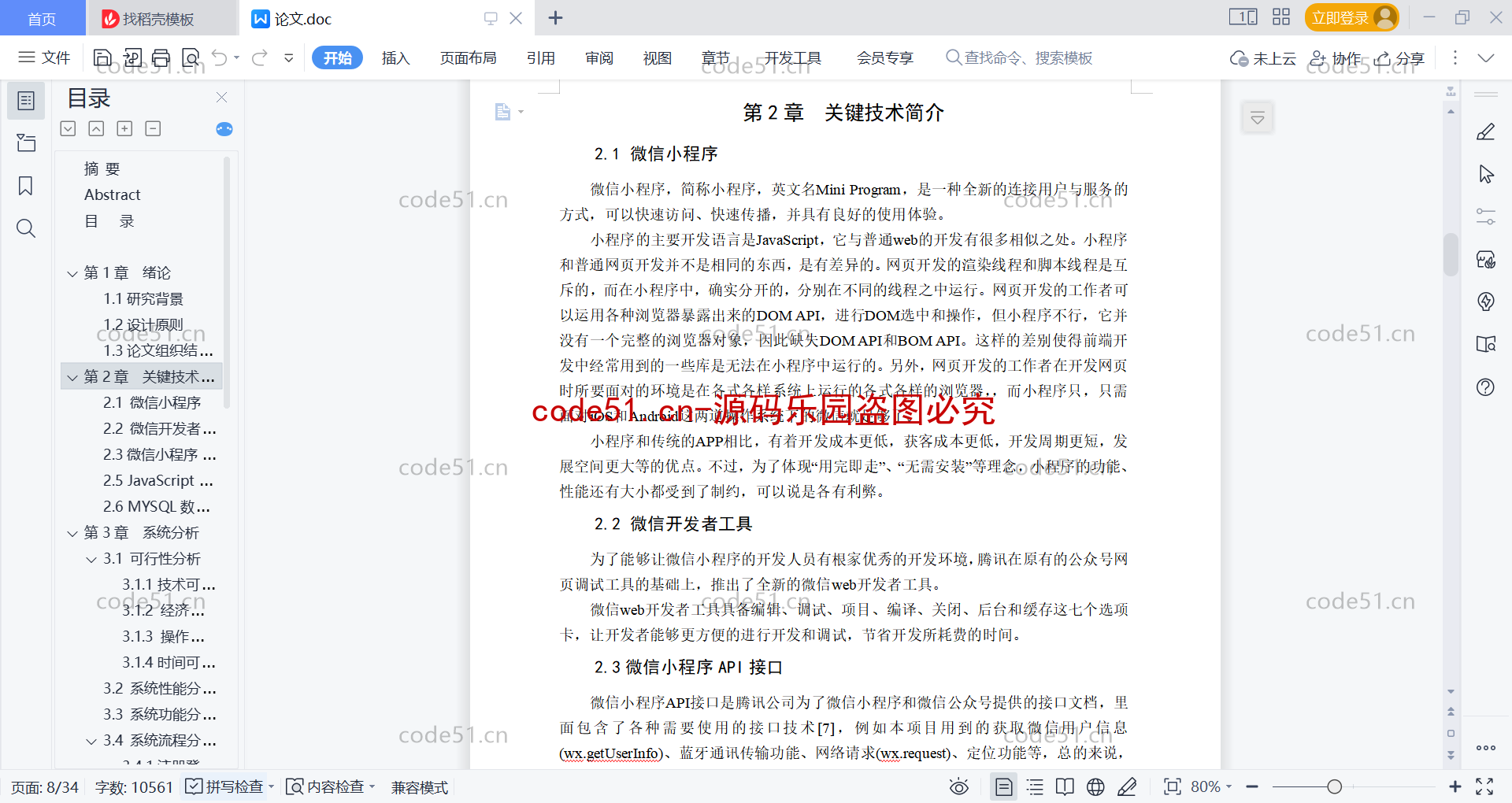This screenshot has height=803, width=1512.
Task: Collapse 第1章 绪论 in outline
Action: tap(72, 273)
